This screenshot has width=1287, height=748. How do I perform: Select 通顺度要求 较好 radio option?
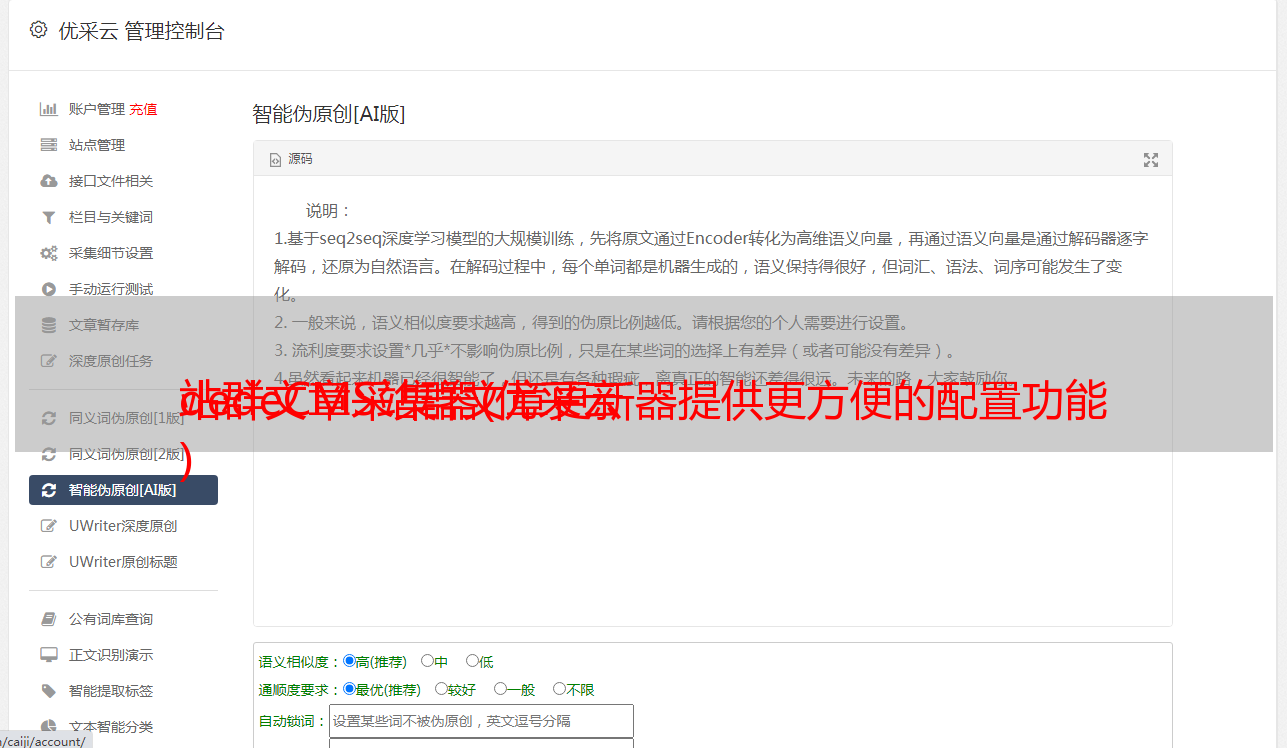pos(441,689)
